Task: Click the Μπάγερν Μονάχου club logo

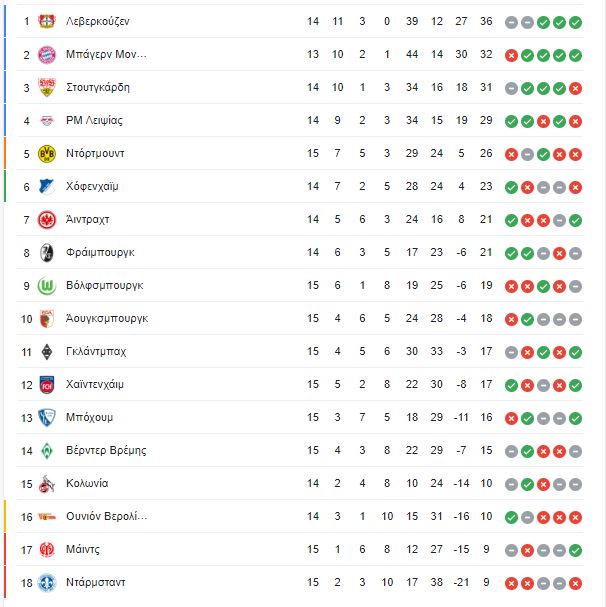Action: coord(47,55)
